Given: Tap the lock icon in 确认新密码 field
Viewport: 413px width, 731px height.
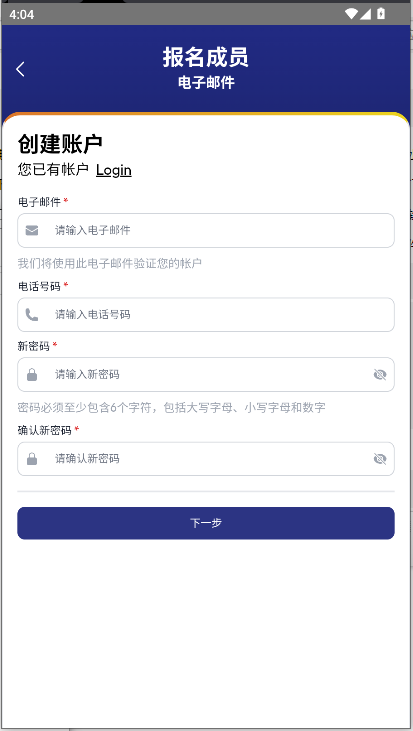Looking at the screenshot, I should coord(32,459).
